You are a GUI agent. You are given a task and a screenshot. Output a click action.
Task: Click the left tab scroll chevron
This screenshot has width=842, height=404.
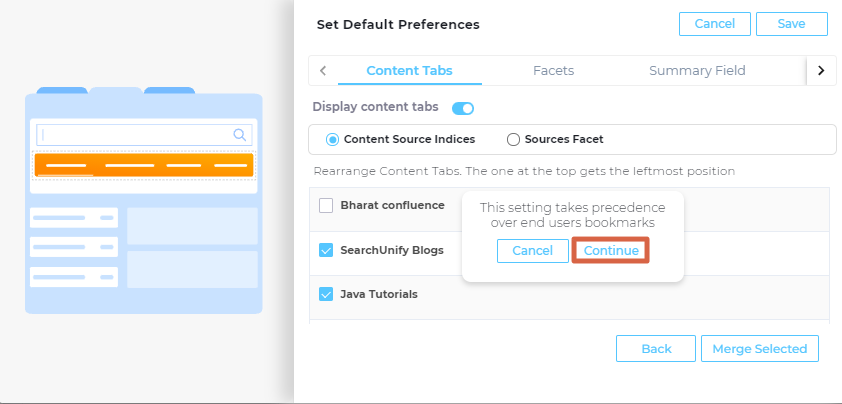click(323, 71)
